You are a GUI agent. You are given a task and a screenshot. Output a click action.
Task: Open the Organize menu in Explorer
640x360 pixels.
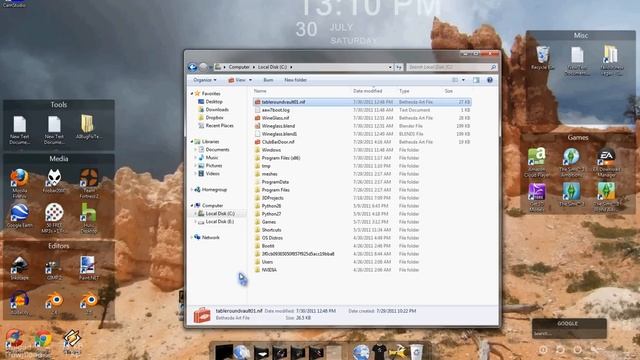(x=204, y=80)
